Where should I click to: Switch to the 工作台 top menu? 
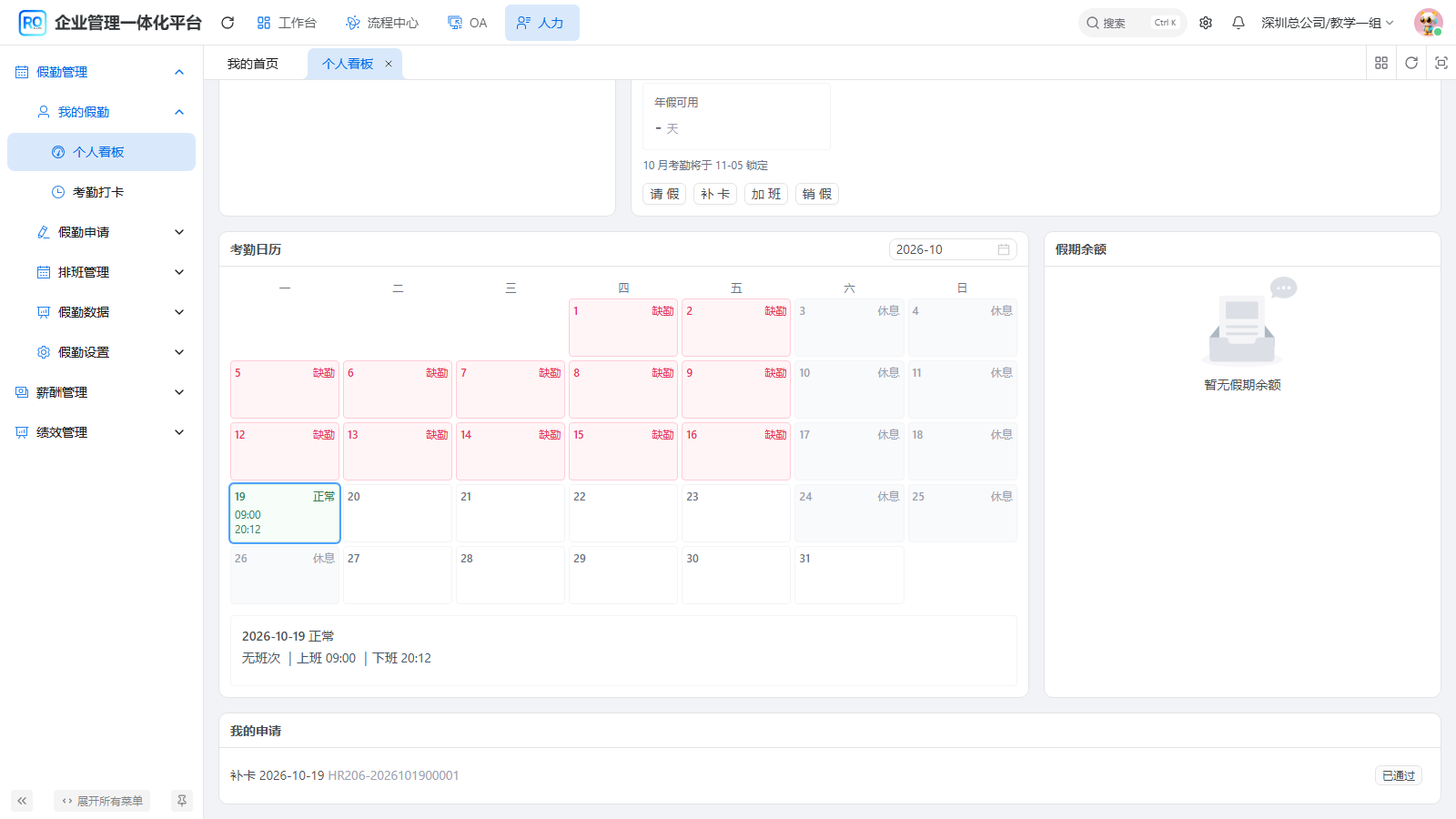click(287, 23)
